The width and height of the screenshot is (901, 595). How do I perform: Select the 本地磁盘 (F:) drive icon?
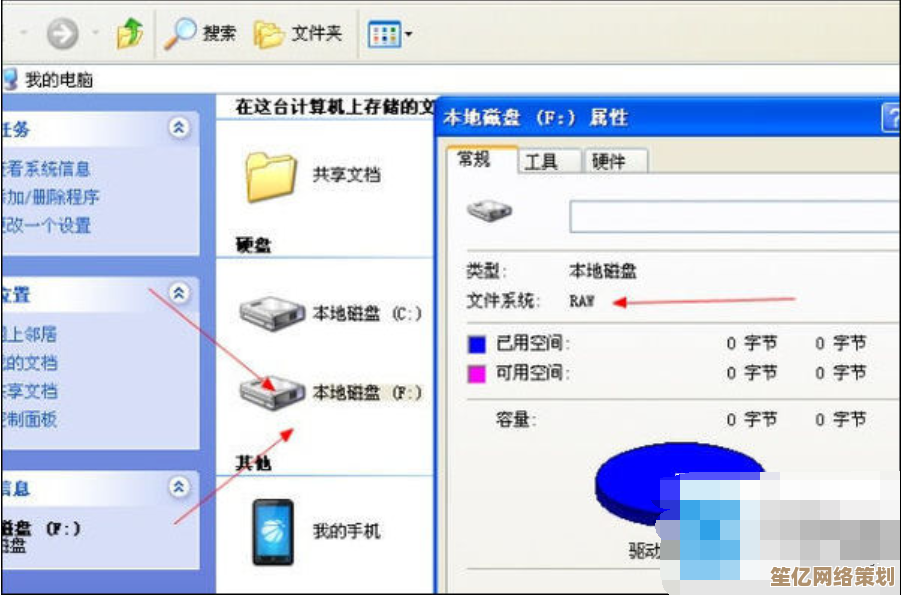click(x=272, y=392)
